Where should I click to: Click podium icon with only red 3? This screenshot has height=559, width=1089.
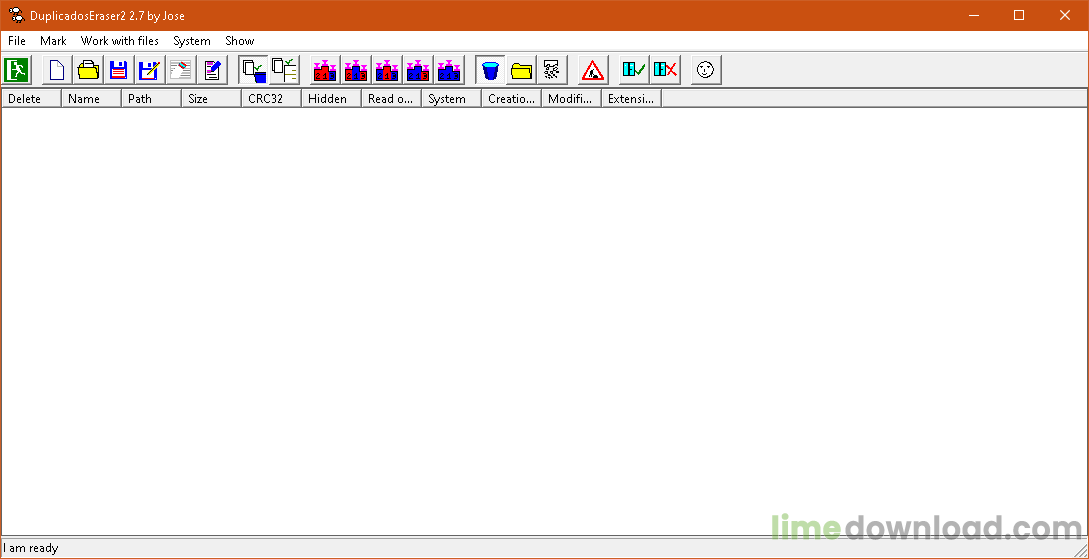(x=418, y=70)
